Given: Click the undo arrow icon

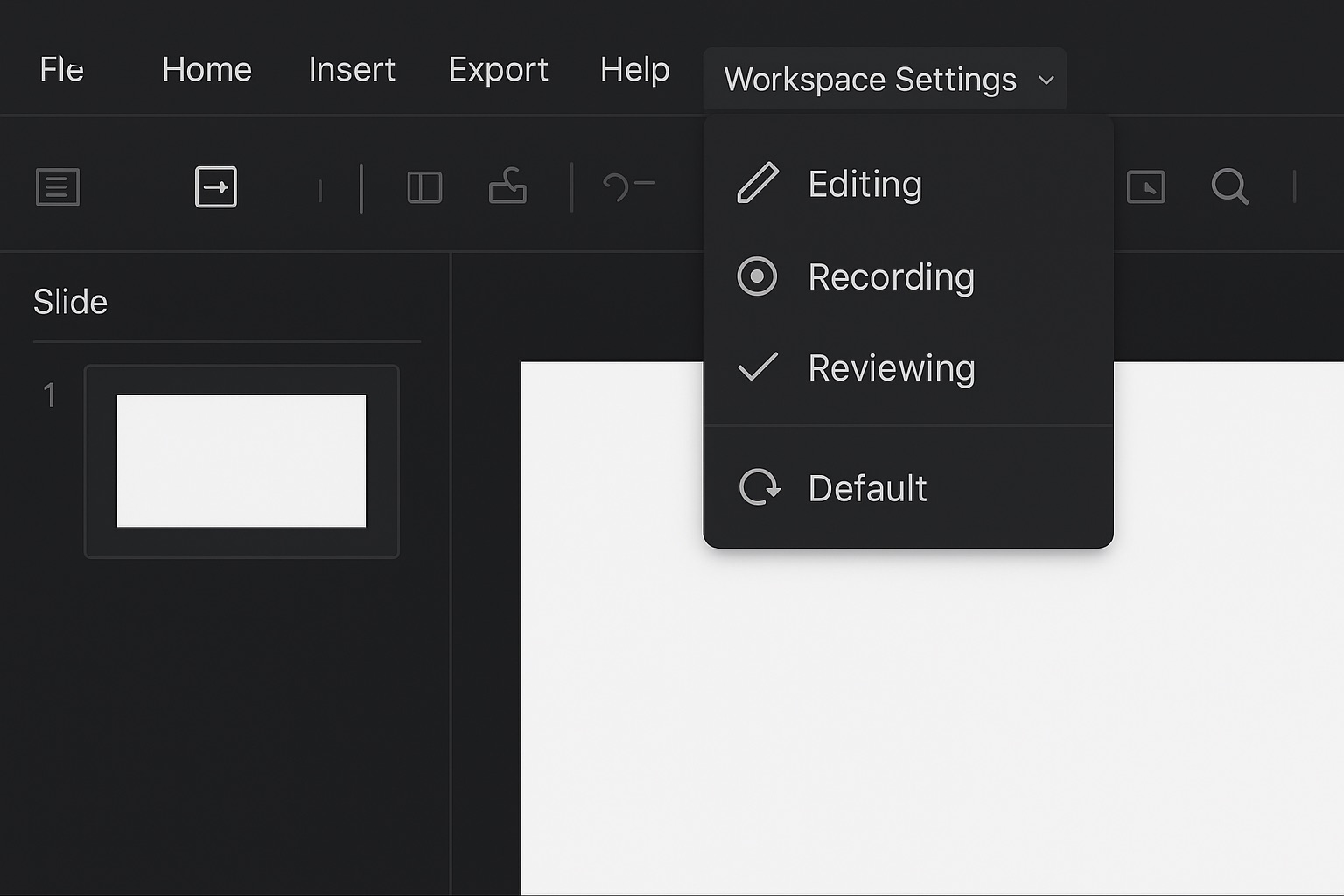Looking at the screenshot, I should click(617, 186).
